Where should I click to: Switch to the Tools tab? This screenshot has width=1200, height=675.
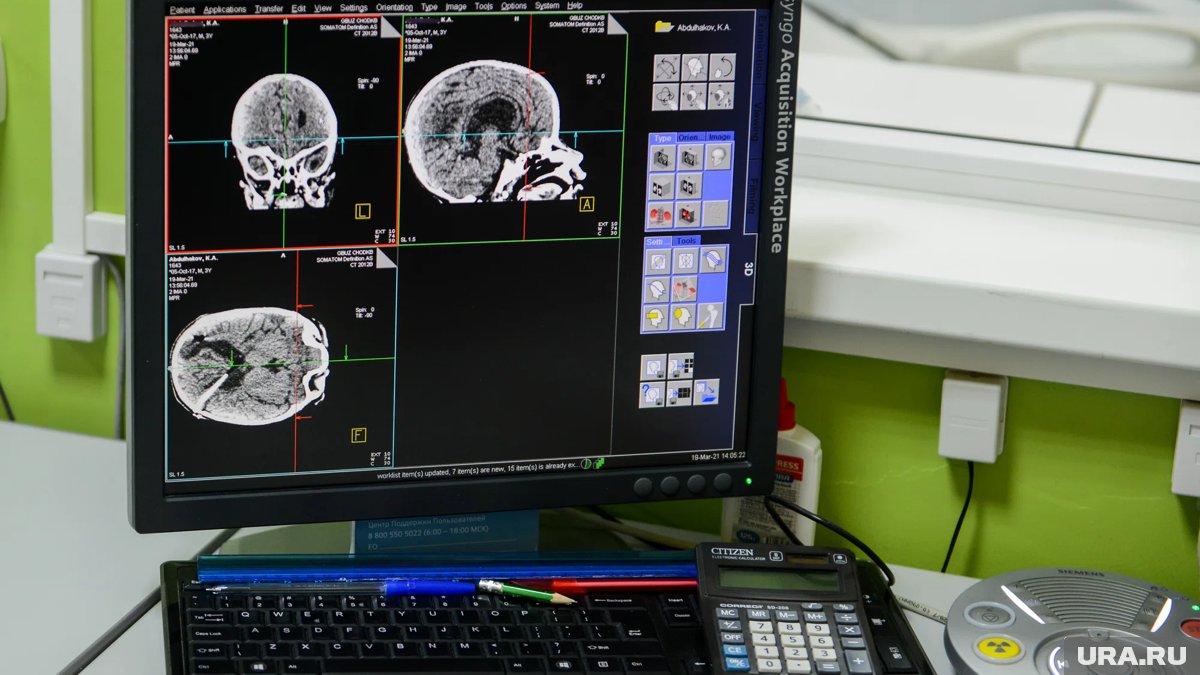coord(686,241)
